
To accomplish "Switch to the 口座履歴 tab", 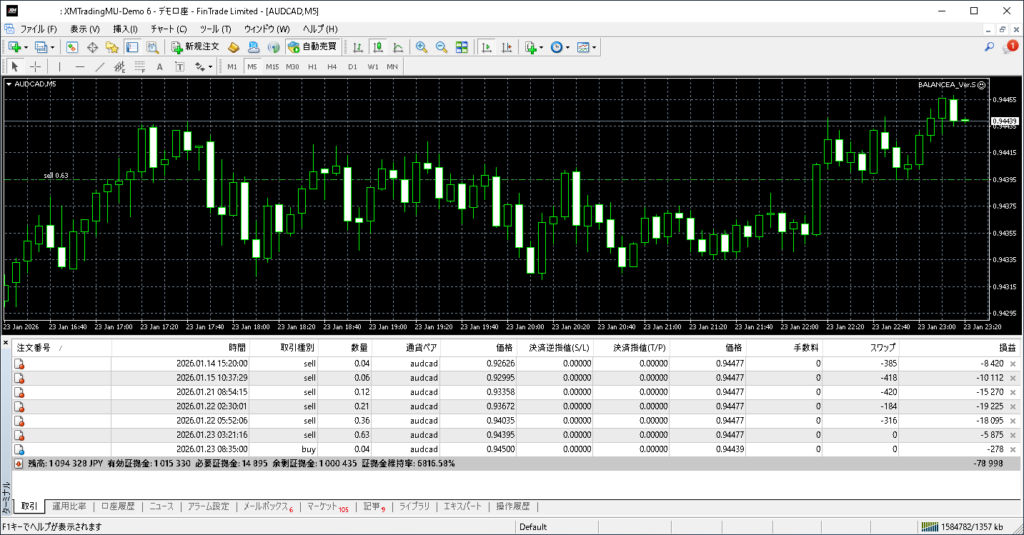I will click(x=118, y=507).
